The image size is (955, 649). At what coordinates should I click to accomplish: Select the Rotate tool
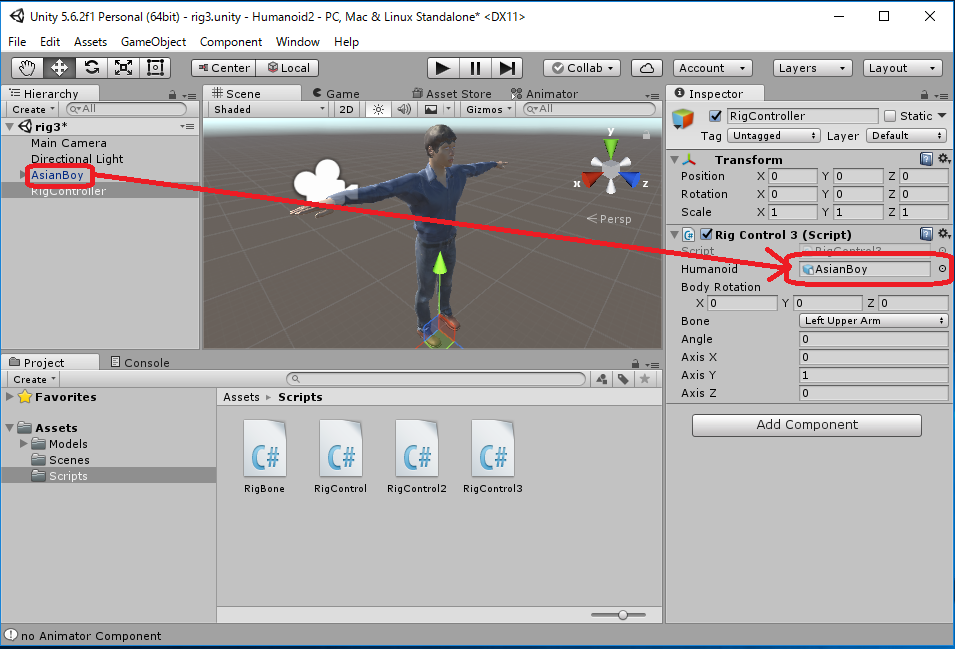92,68
